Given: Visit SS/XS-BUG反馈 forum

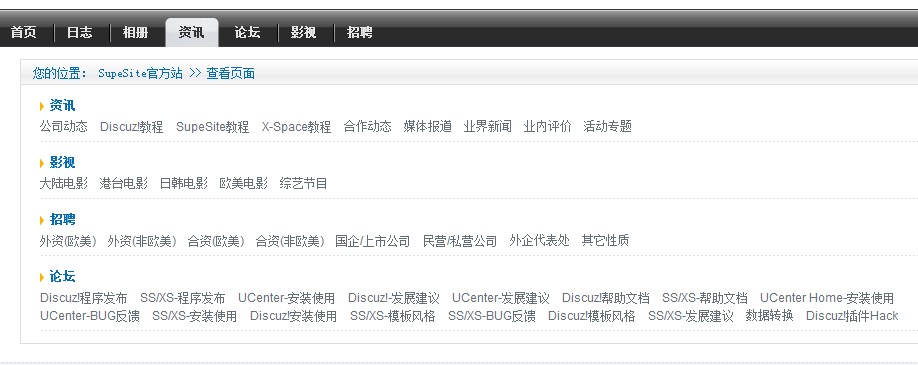Looking at the screenshot, I should [x=492, y=316].
